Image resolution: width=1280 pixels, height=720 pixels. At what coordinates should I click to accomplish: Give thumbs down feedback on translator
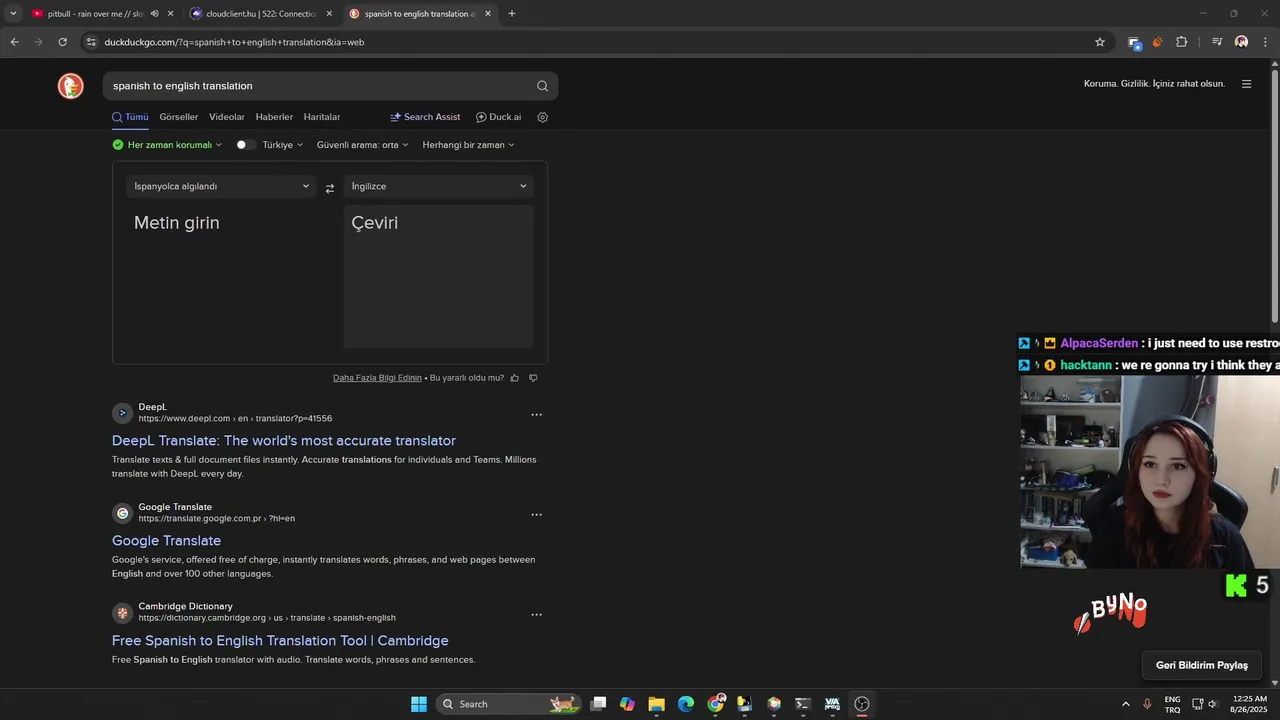pos(533,378)
